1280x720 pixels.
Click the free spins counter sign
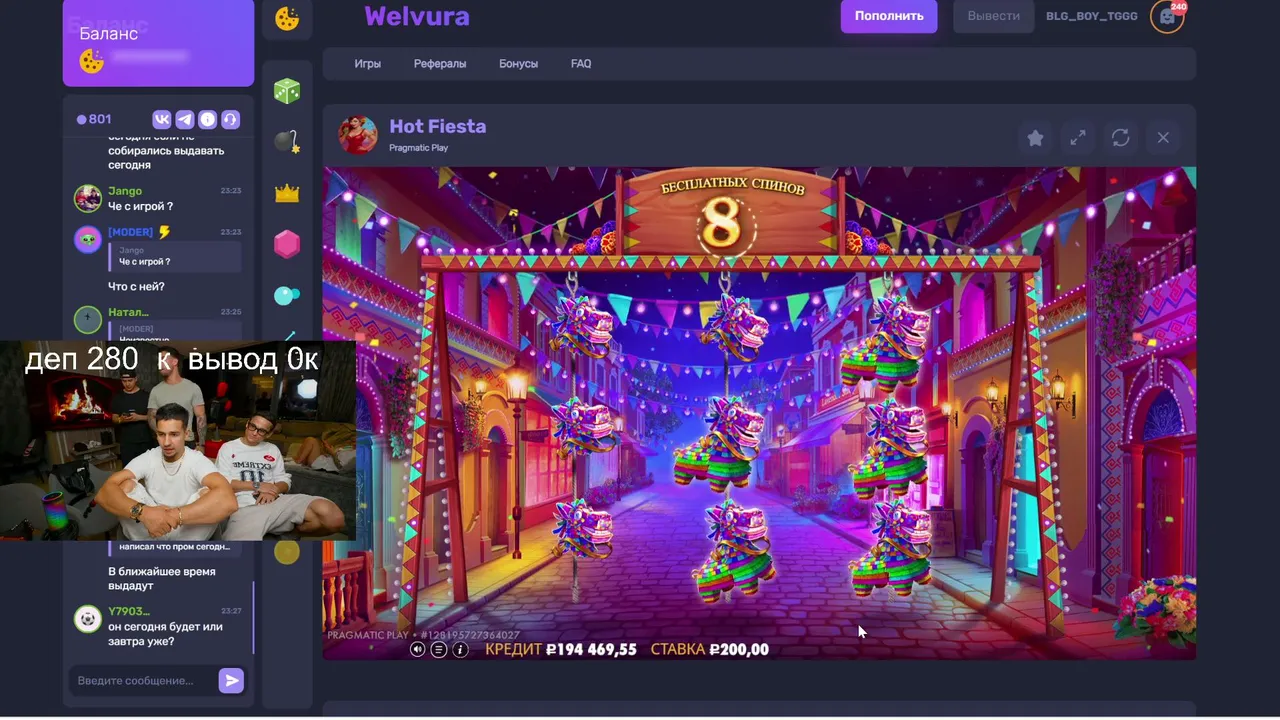click(733, 215)
